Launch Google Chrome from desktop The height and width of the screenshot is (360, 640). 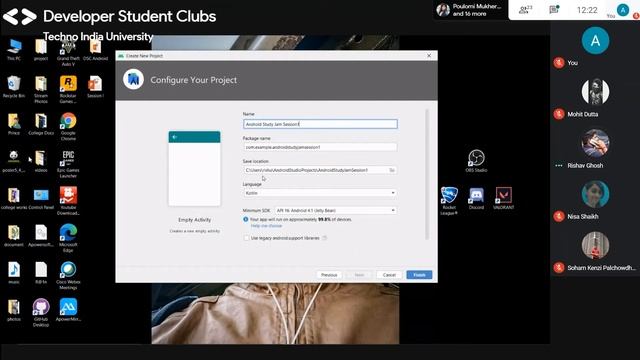point(68,127)
